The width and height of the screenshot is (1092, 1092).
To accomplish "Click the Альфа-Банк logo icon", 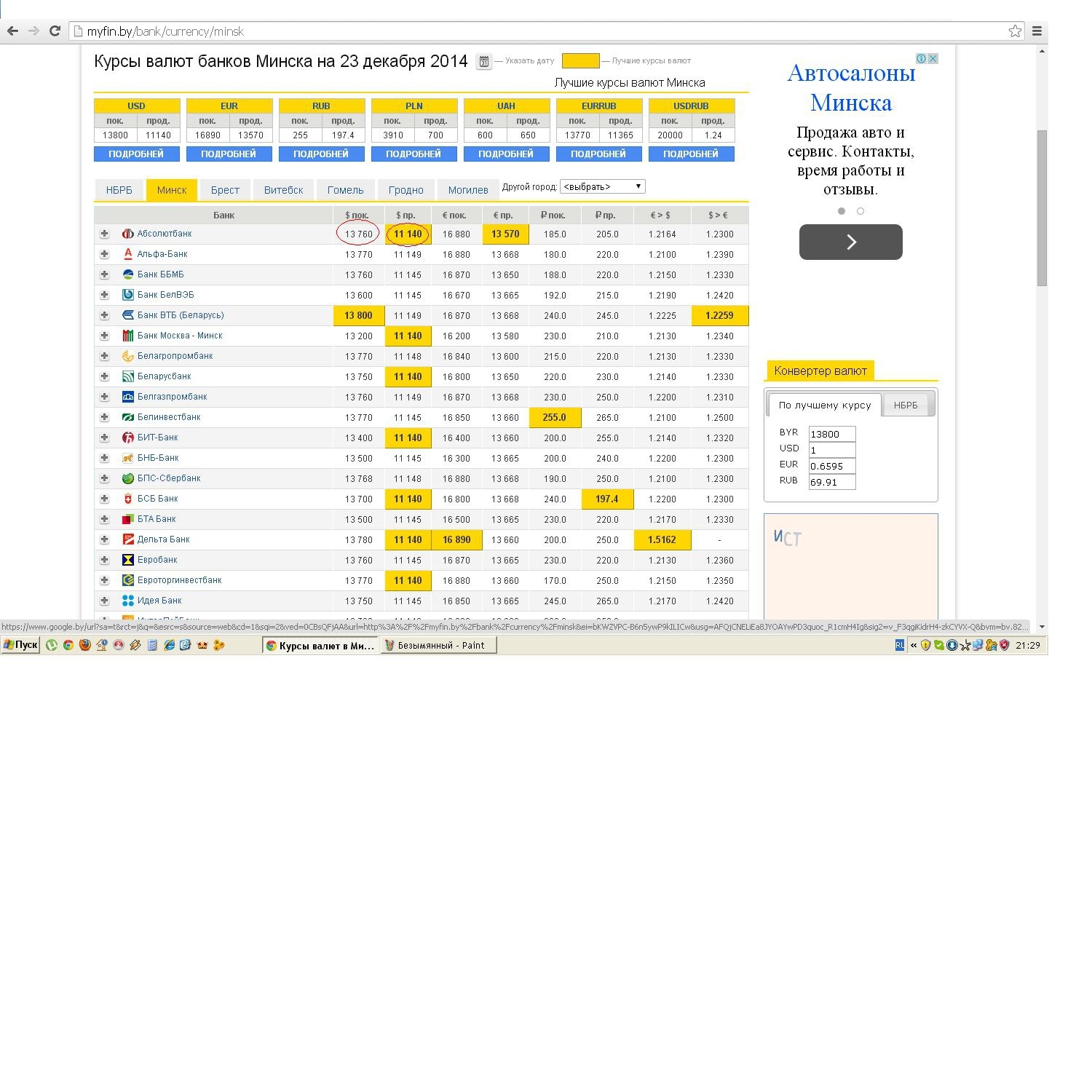I will pyautogui.click(x=128, y=254).
